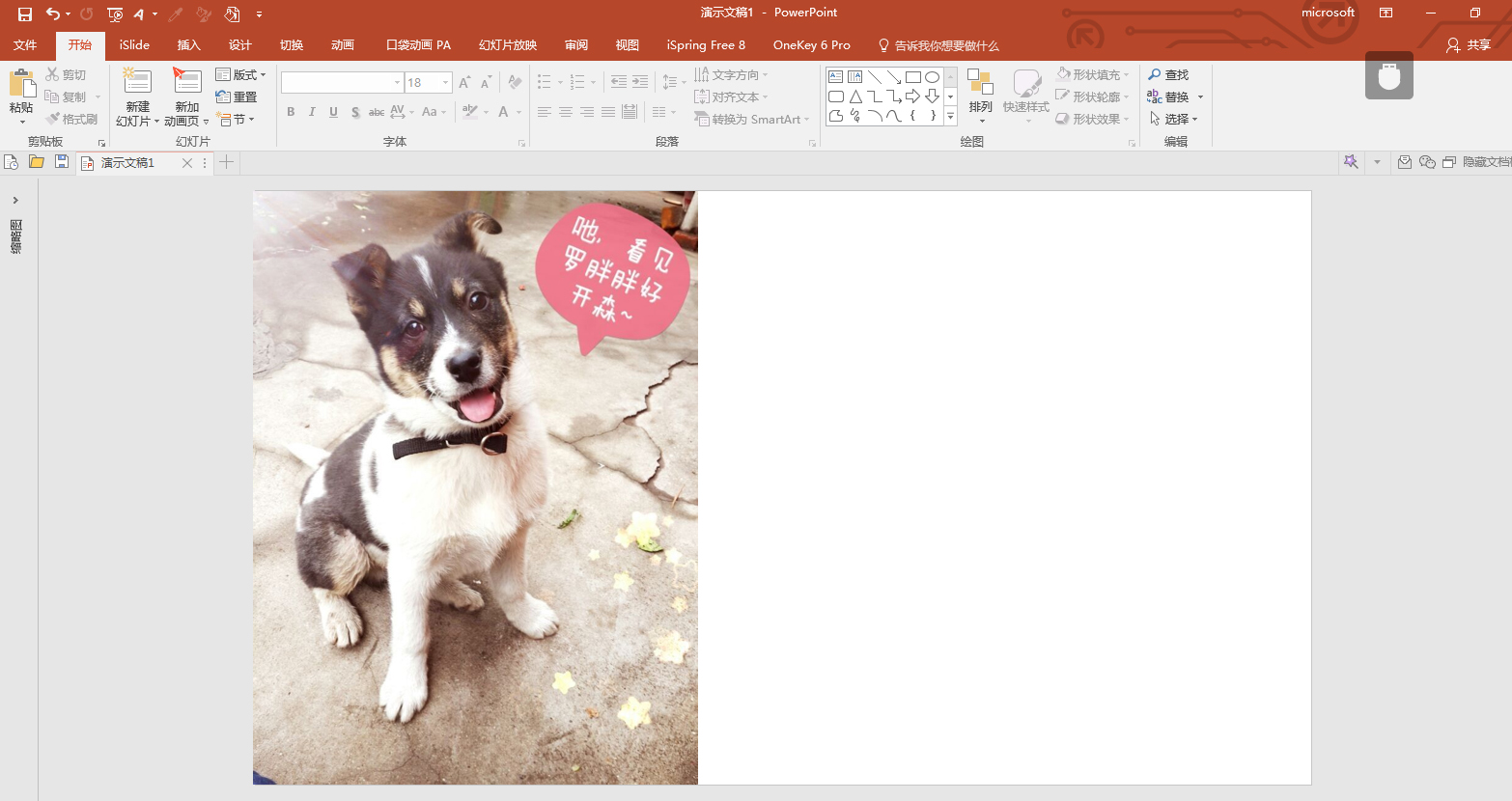The width and height of the screenshot is (1512, 801).
Task: Open the 幻灯片放映 Slide Show tab
Action: 507,45
